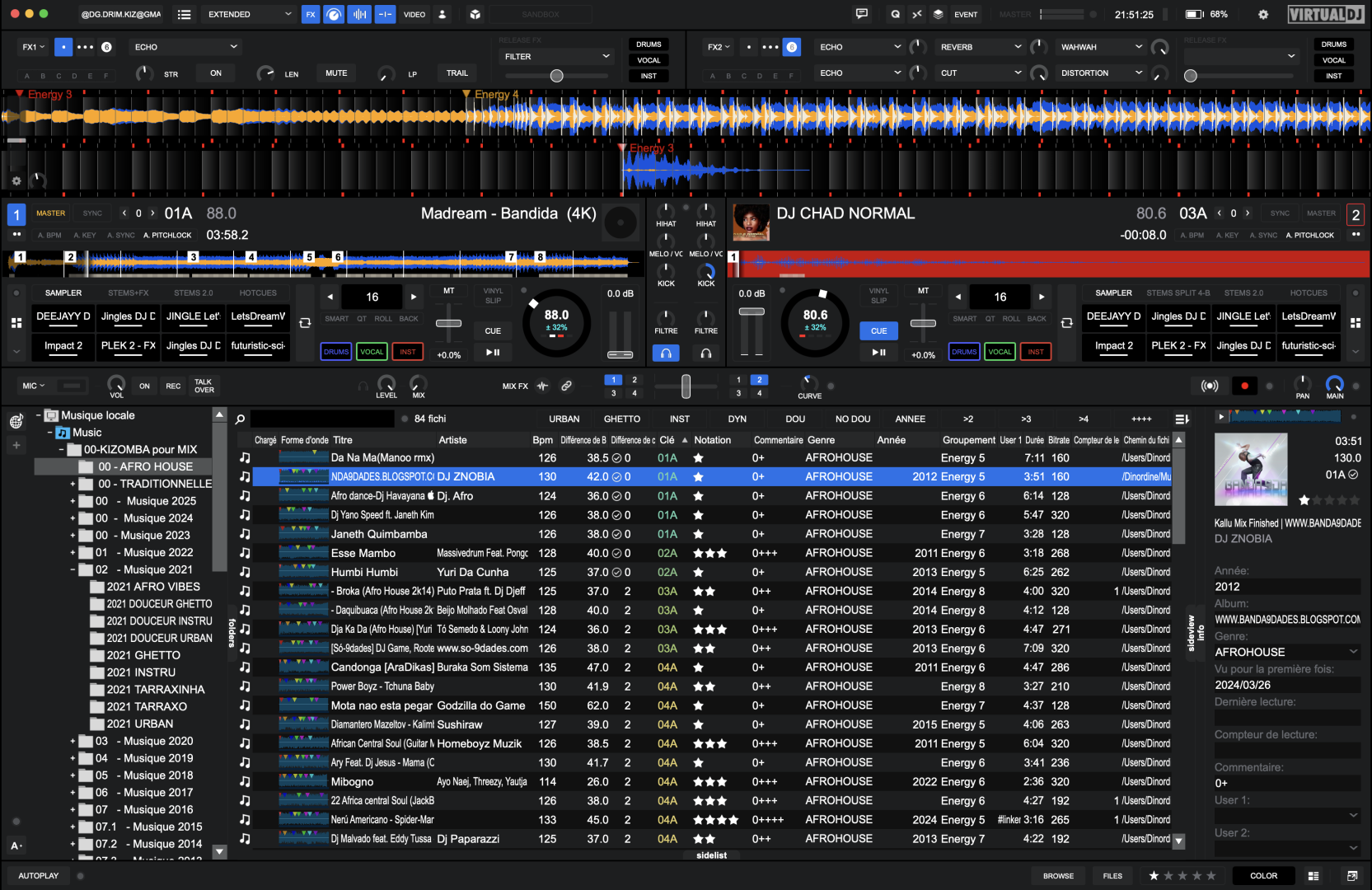The width and height of the screenshot is (1372, 890).
Task: Click deck 2 play/pause button
Action: [879, 353]
